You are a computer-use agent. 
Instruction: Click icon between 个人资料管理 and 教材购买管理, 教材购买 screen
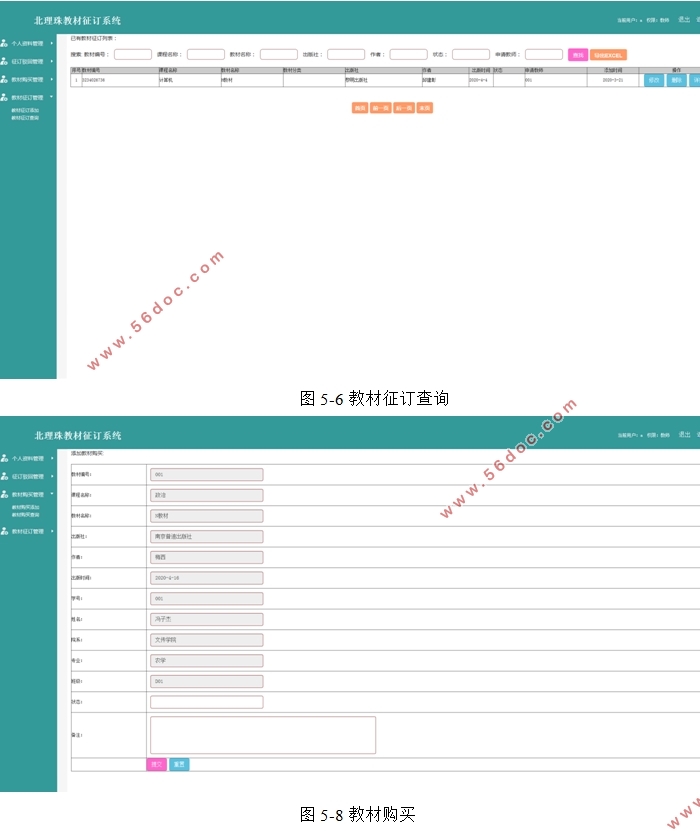coord(4,476)
